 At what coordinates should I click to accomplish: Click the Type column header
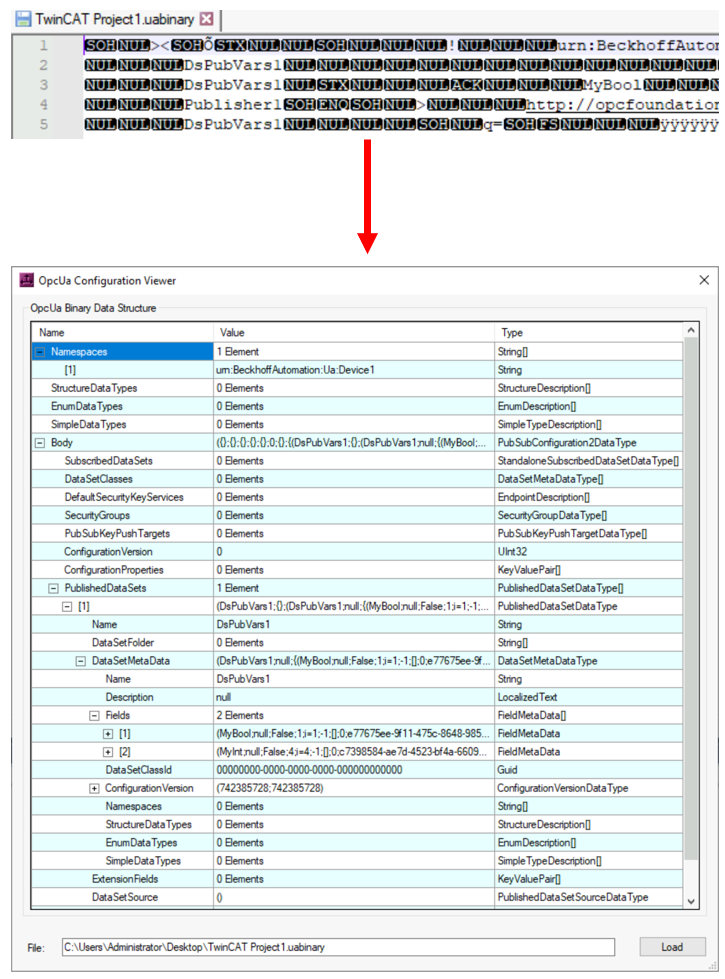tap(588, 332)
